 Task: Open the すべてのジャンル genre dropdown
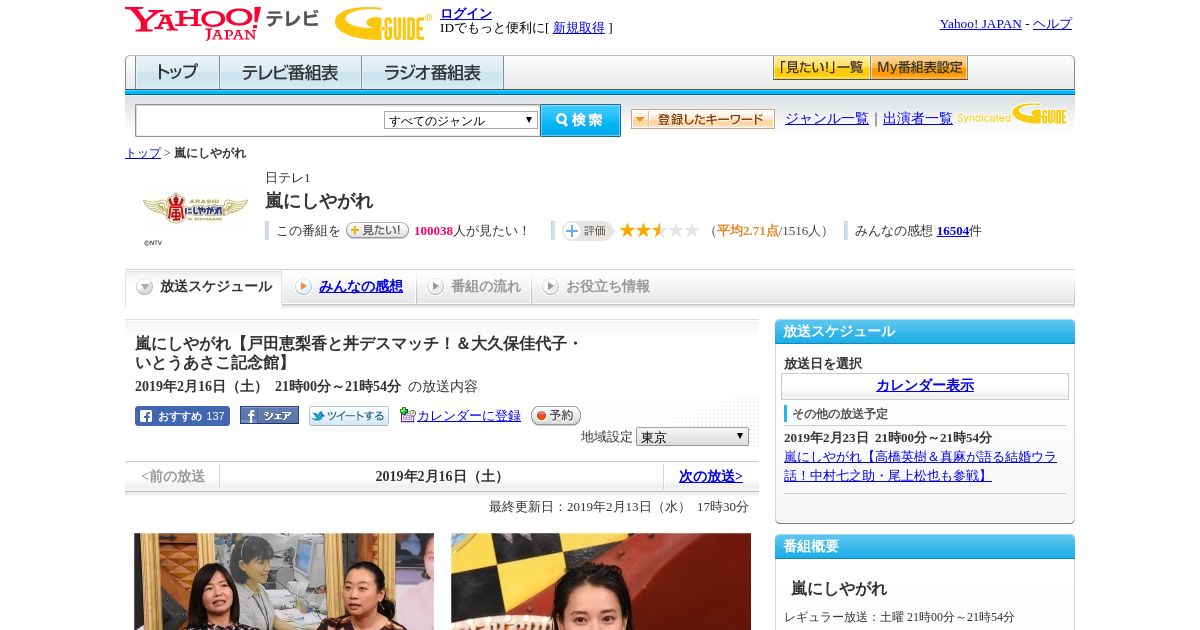[461, 120]
